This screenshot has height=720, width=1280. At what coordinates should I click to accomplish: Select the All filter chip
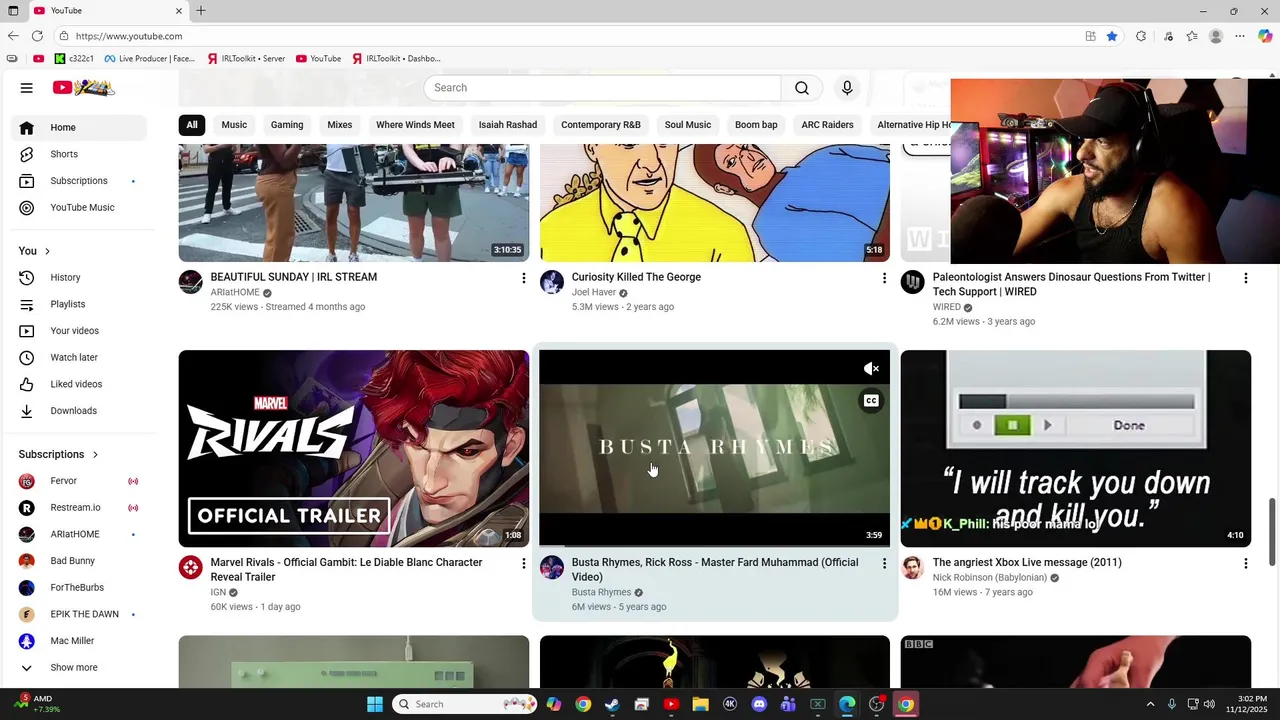[x=192, y=125]
